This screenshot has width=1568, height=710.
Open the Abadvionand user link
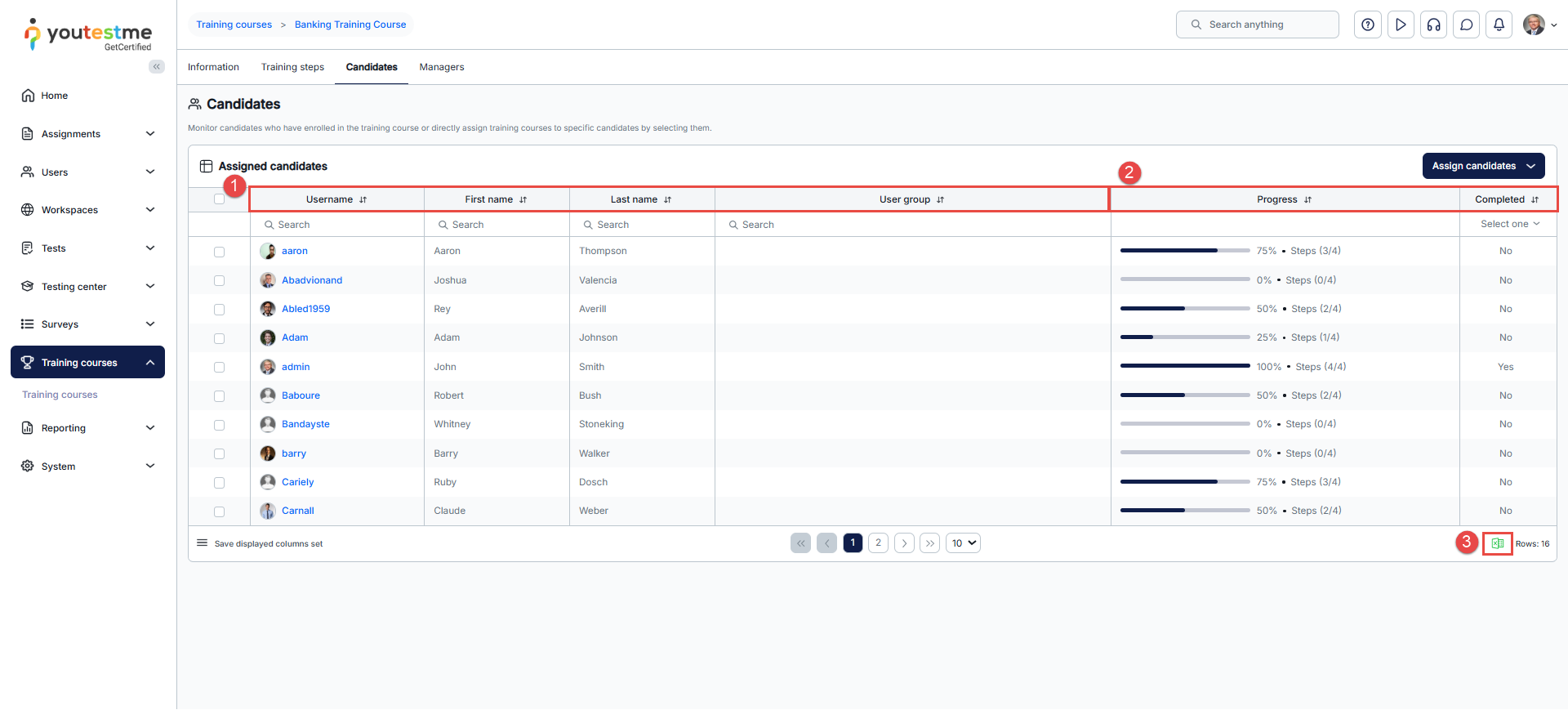coord(312,280)
